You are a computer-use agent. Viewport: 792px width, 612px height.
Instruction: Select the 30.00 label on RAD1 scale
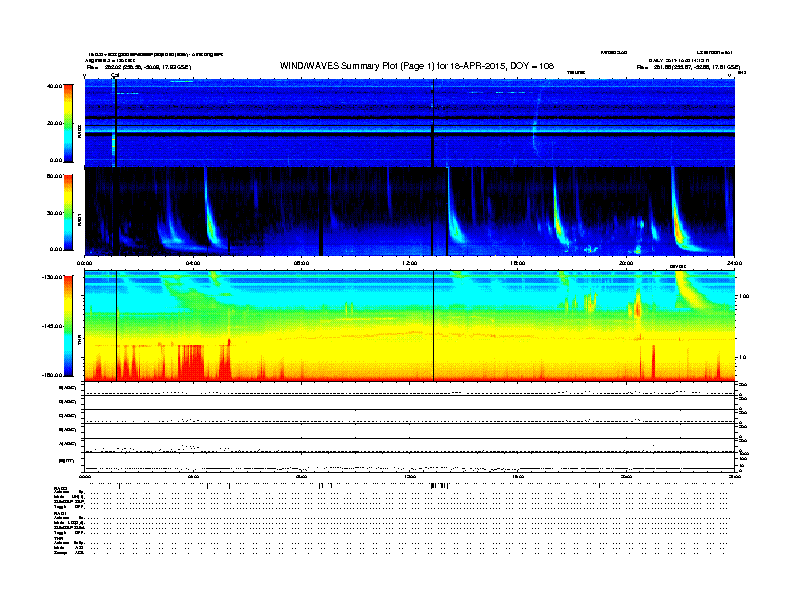point(54,213)
